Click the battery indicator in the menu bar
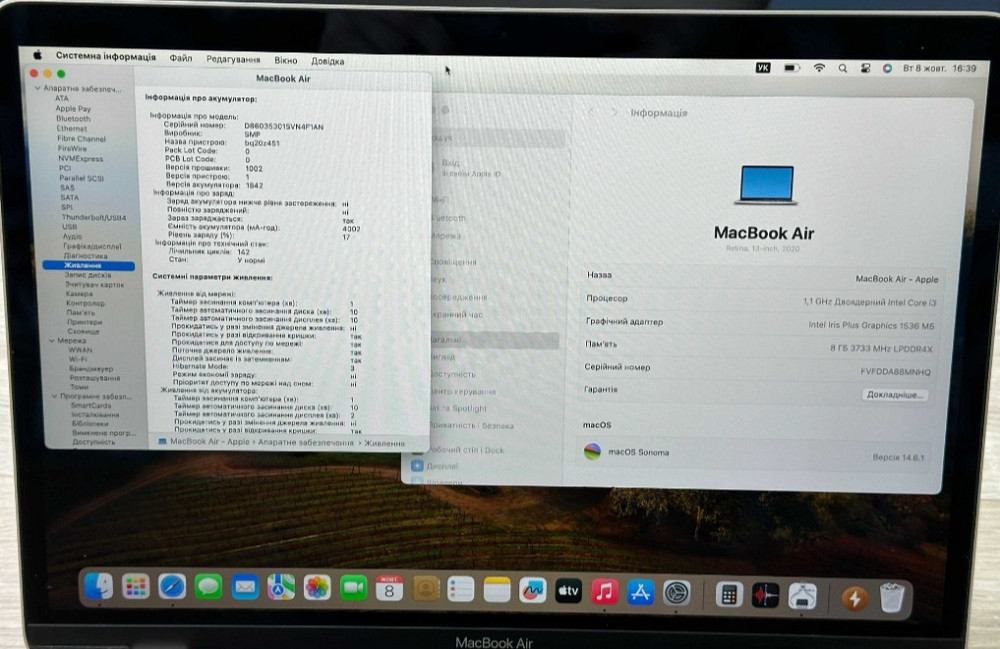 point(792,67)
